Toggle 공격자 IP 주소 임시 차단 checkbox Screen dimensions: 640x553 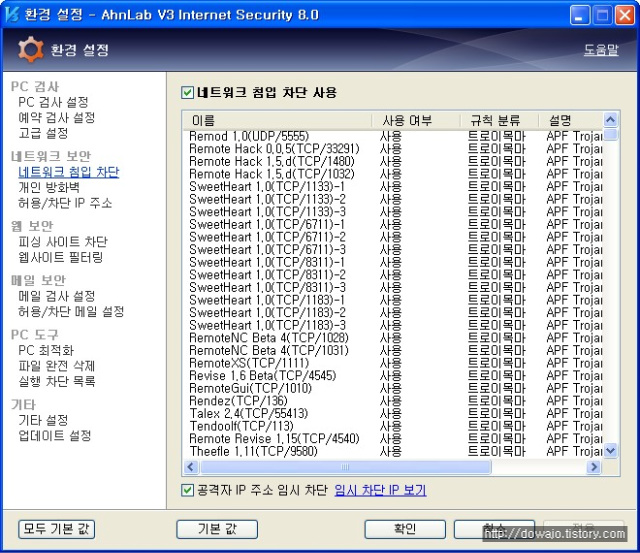(187, 490)
